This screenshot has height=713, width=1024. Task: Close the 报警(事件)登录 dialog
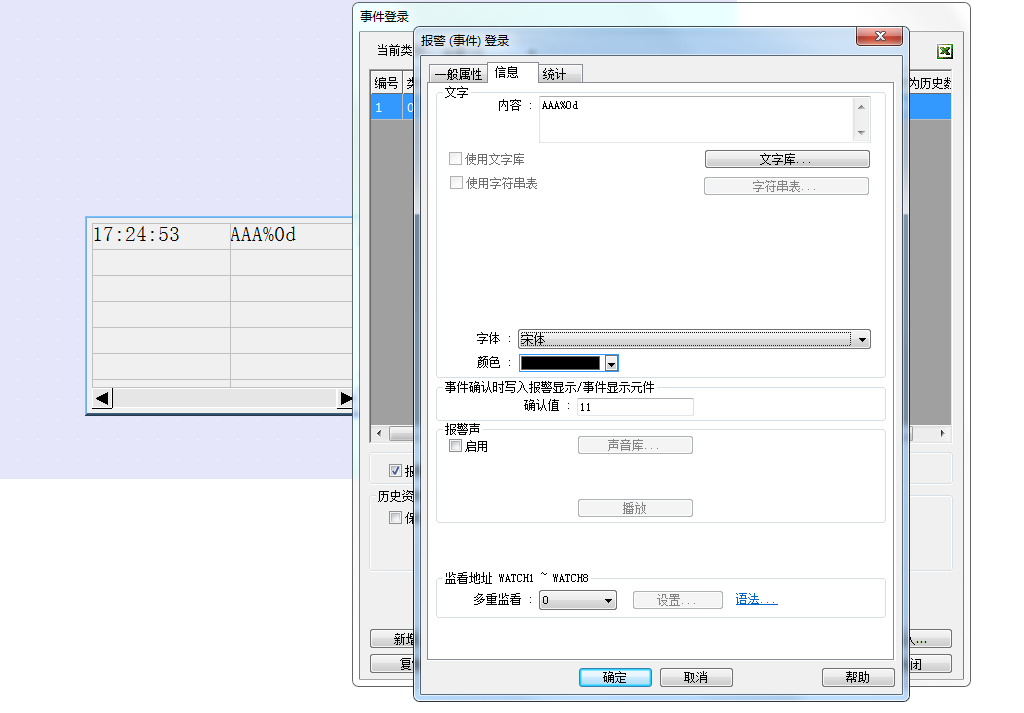tap(880, 37)
